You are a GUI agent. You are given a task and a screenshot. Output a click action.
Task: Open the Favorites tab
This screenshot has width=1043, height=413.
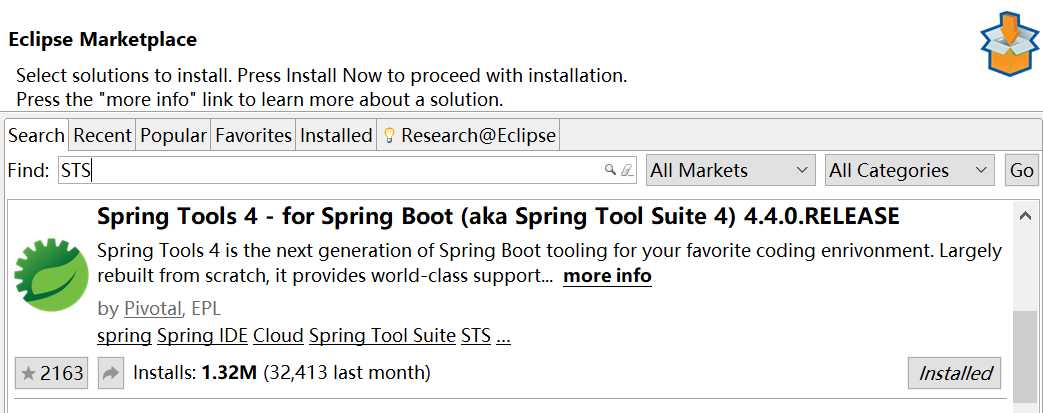click(253, 136)
